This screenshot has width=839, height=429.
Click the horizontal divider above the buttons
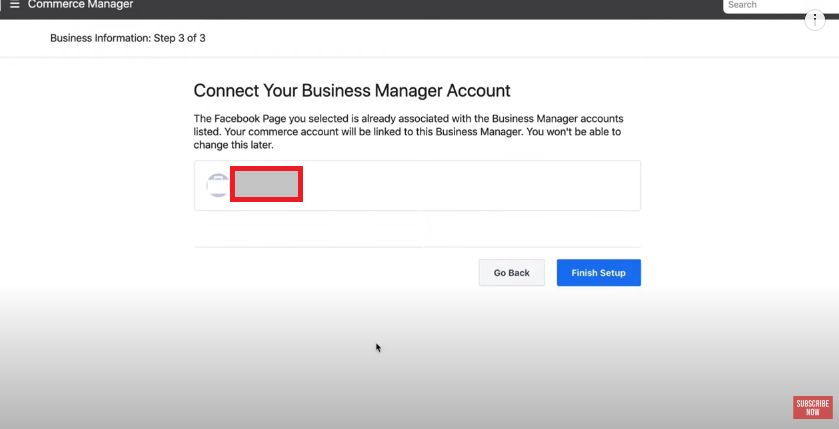tap(417, 247)
